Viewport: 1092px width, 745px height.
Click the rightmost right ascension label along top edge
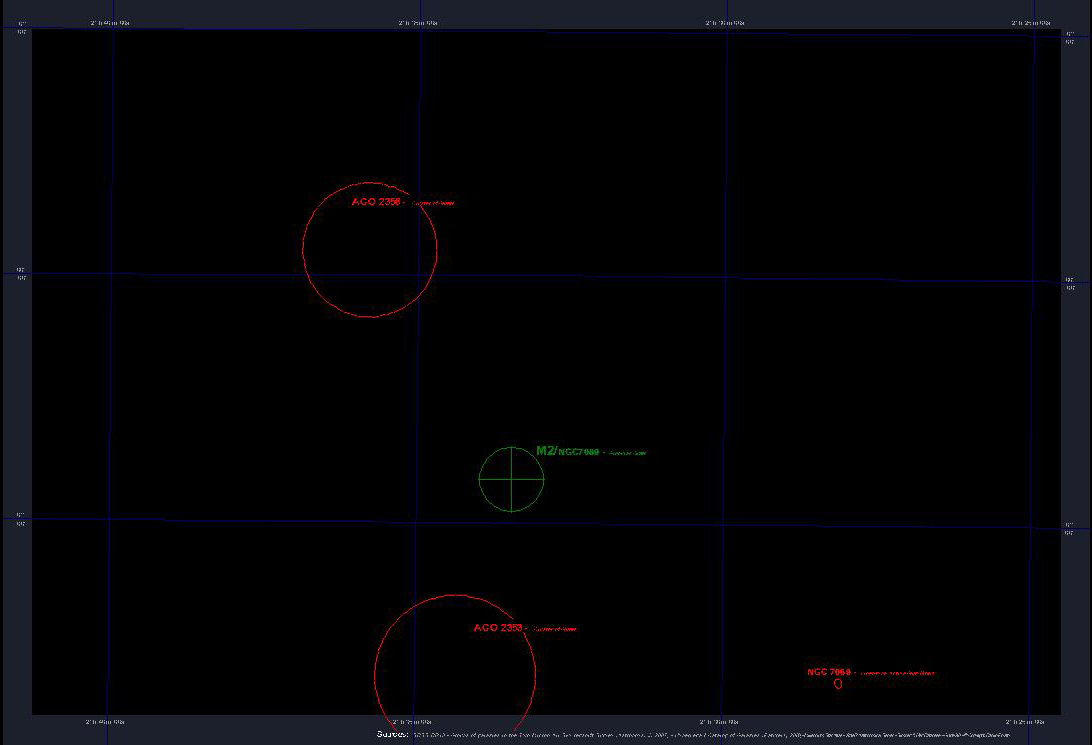[x=1031, y=21]
